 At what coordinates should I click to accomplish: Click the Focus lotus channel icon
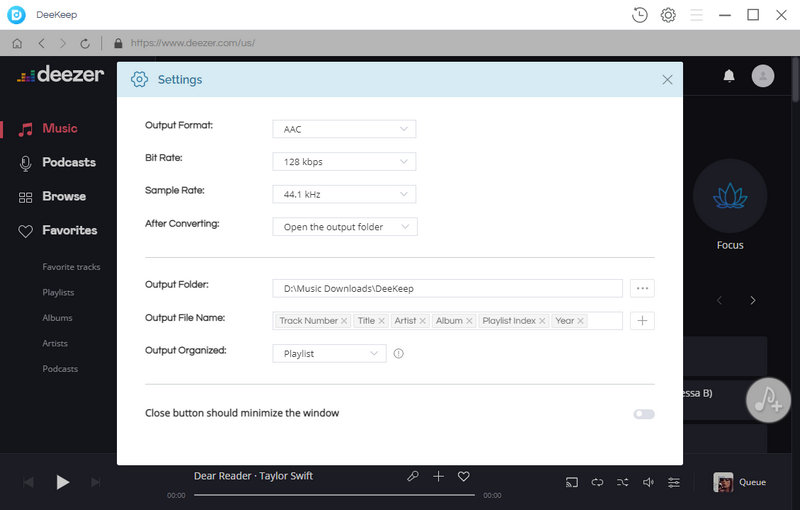click(x=730, y=196)
